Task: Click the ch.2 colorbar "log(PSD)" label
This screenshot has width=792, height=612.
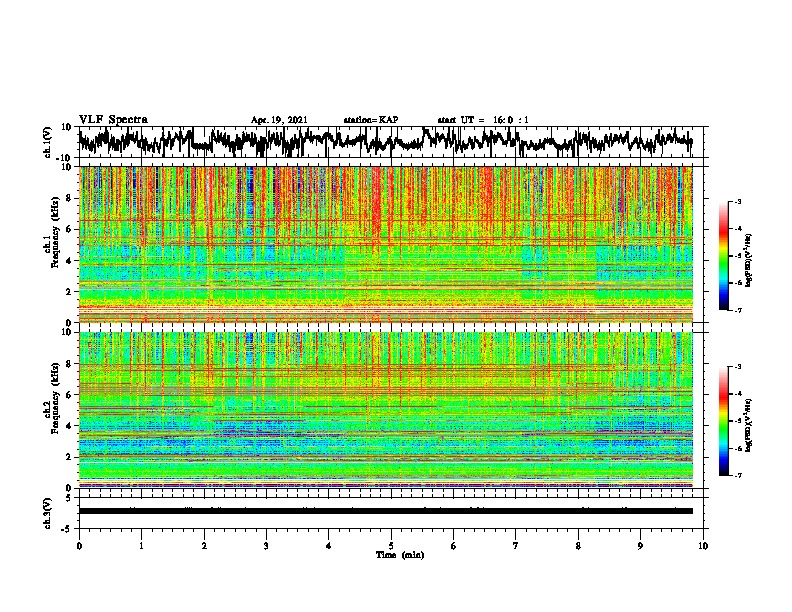Action: [749, 425]
